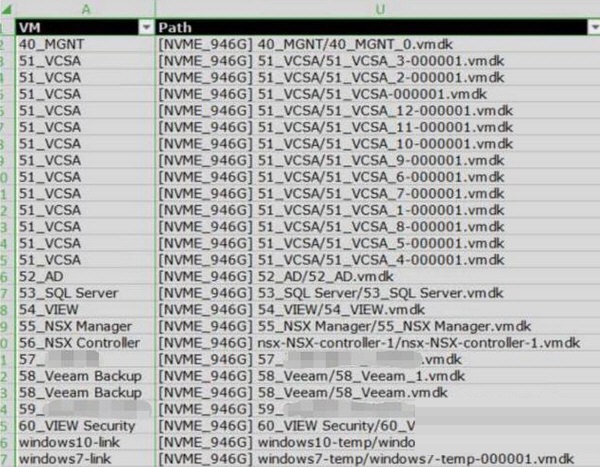
Task: Select path cell windows7-temp-000001.vmdk
Action: 378,459
